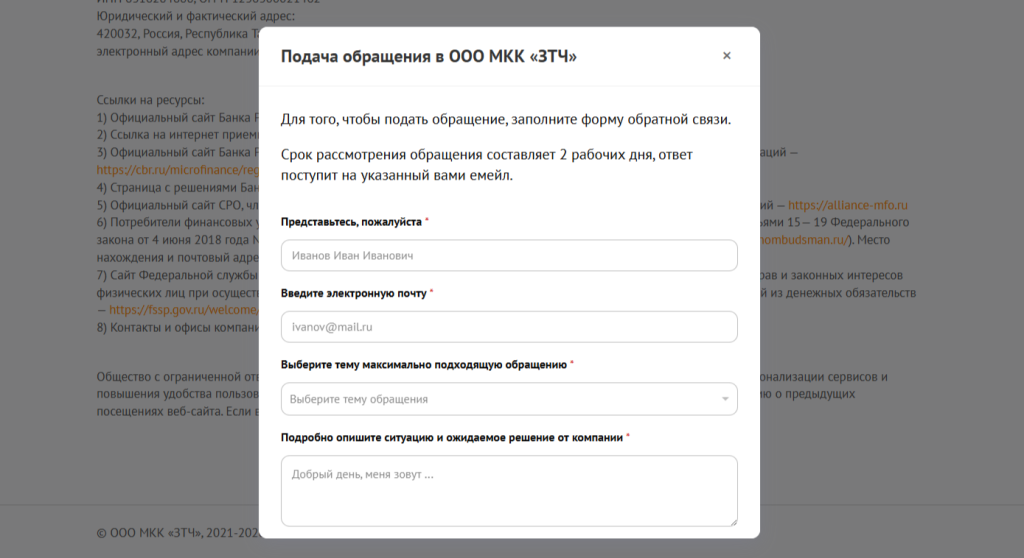This screenshot has height=558, width=1024.
Task: Open the cbr.ru/microfinance link
Action: pos(178,170)
